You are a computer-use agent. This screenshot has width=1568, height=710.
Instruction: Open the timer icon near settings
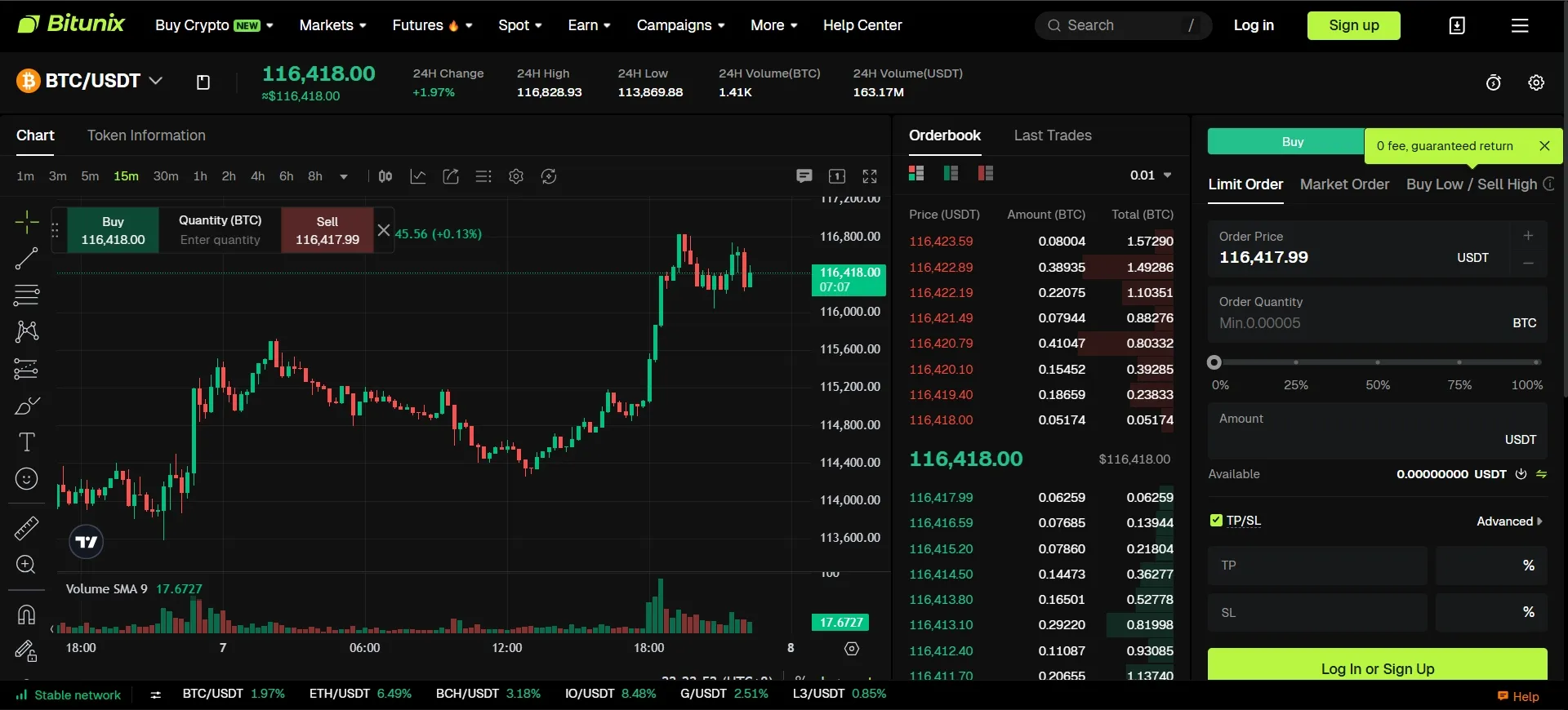[1494, 82]
